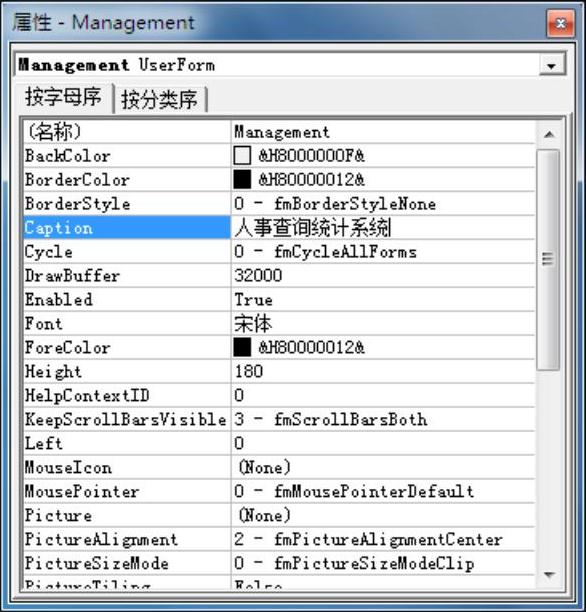The image size is (586, 612).
Task: Click the PictureAlignment value field
Action: [x=383, y=539]
